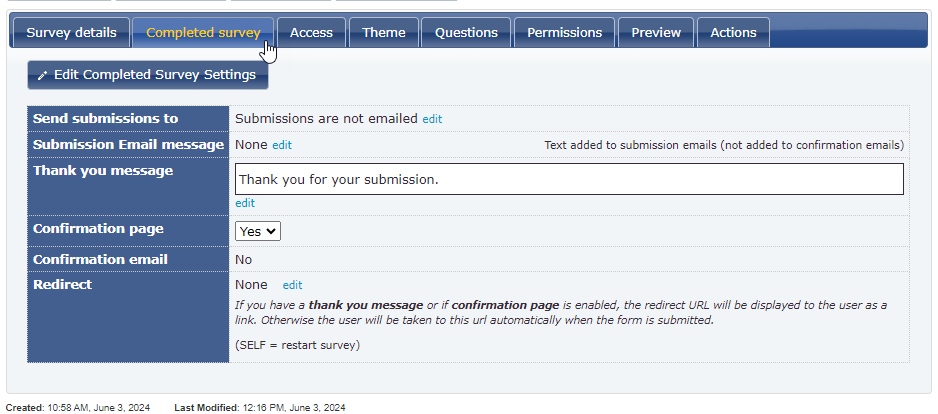Image resolution: width=938 pixels, height=414 pixels.
Task: Click the Confirmation page row label
Action: 98,229
